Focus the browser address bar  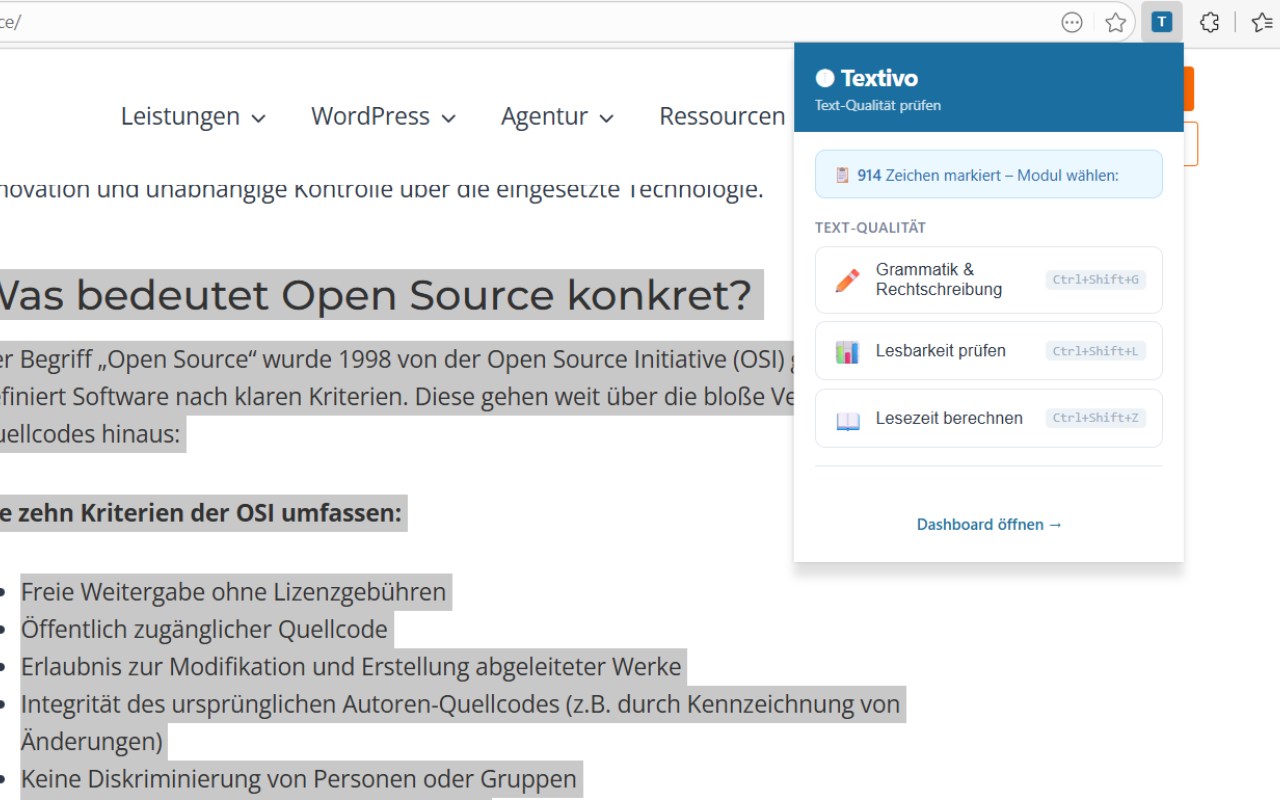pyautogui.click(x=500, y=22)
